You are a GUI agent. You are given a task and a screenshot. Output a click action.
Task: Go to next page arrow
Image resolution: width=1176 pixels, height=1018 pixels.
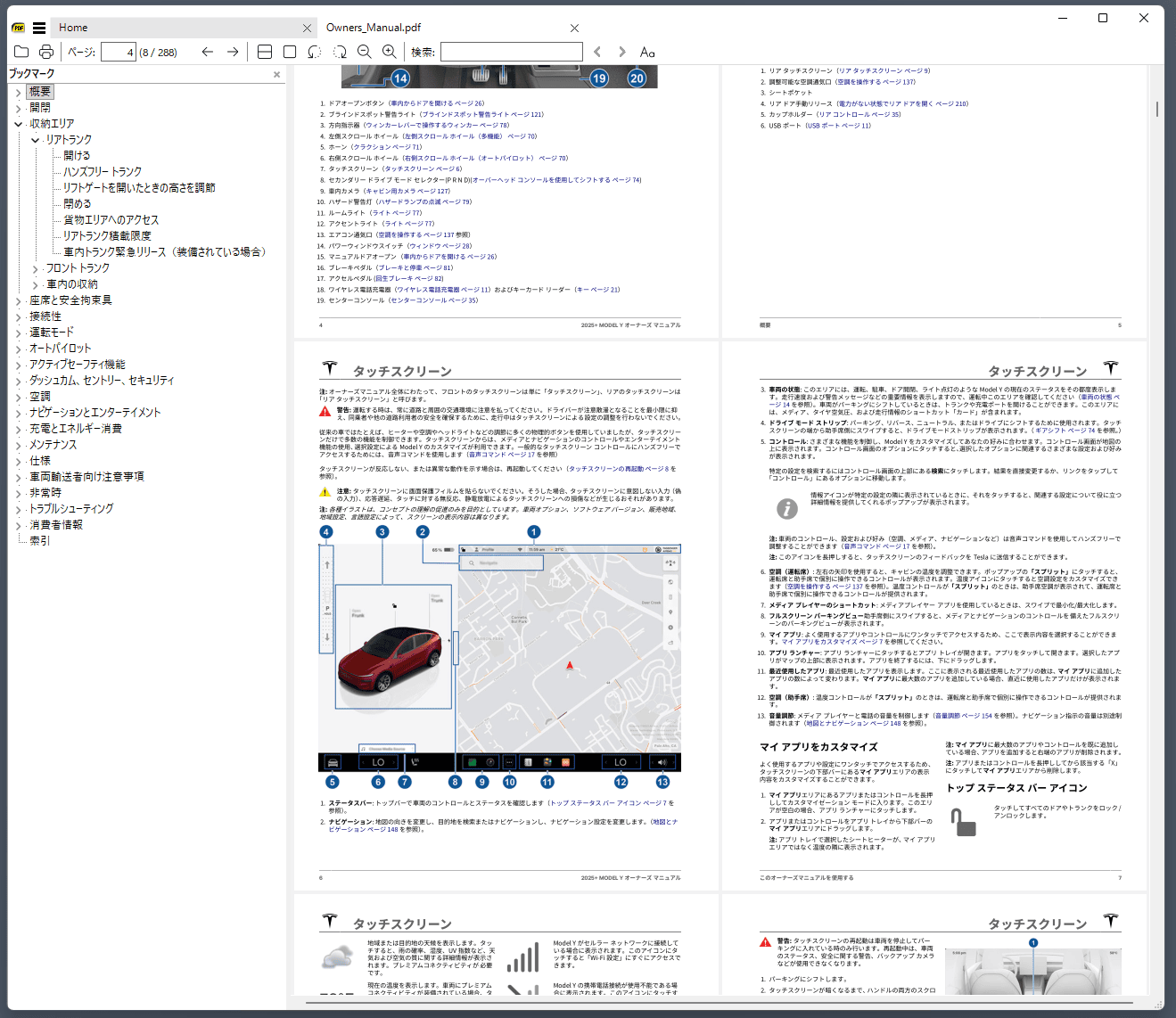coord(233,52)
